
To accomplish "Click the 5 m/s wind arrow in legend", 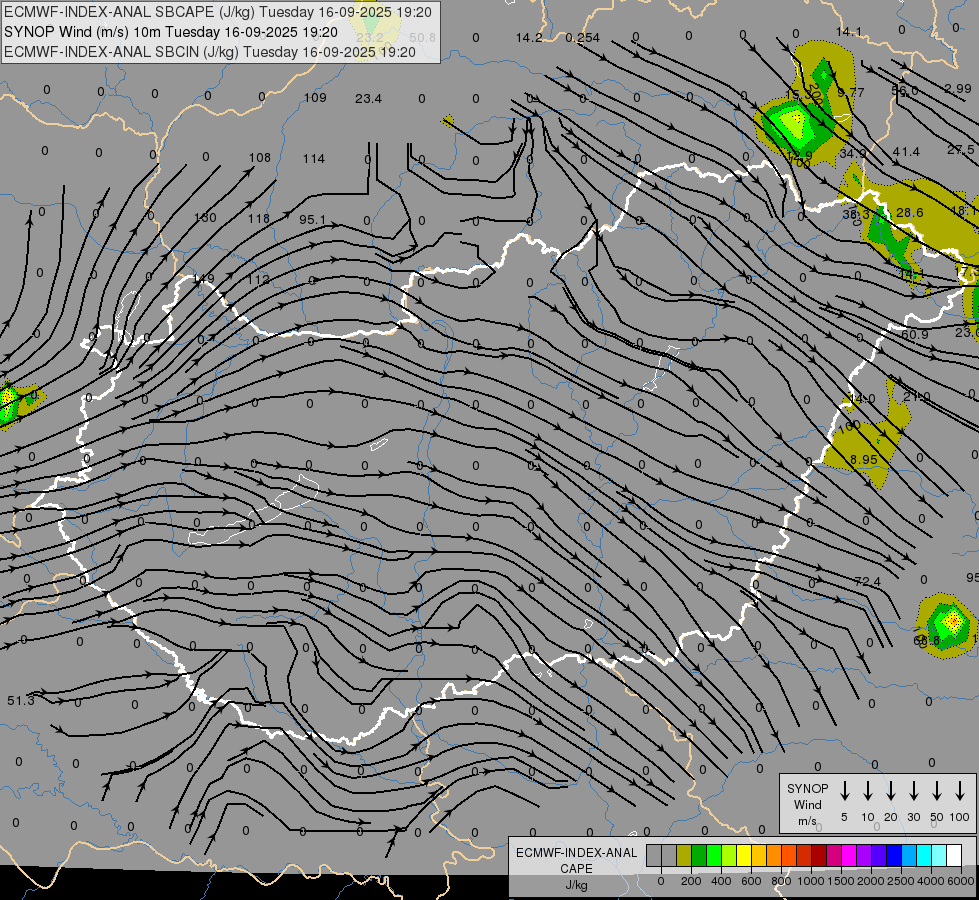I will coord(844,791).
